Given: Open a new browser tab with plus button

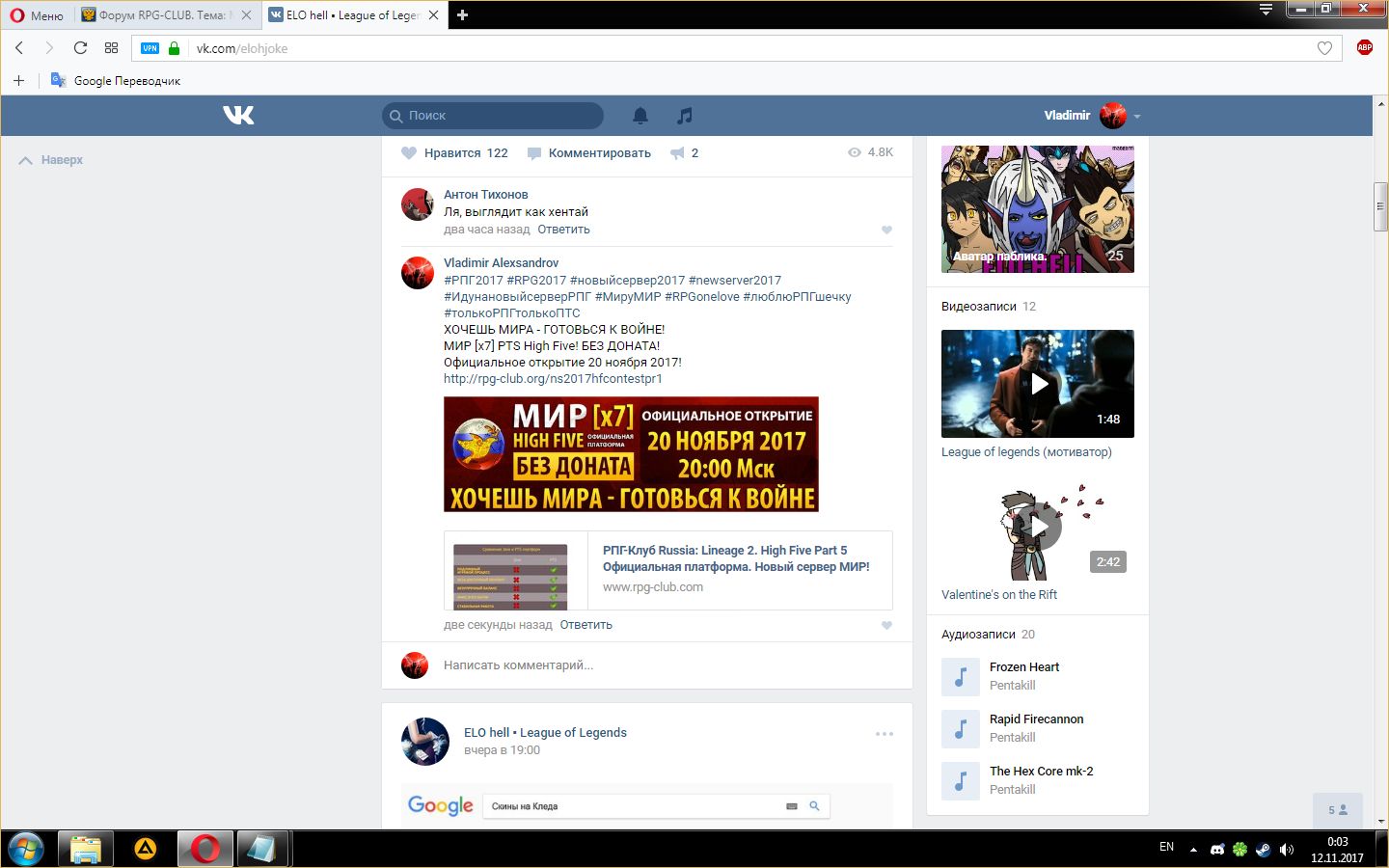Looking at the screenshot, I should (x=462, y=15).
